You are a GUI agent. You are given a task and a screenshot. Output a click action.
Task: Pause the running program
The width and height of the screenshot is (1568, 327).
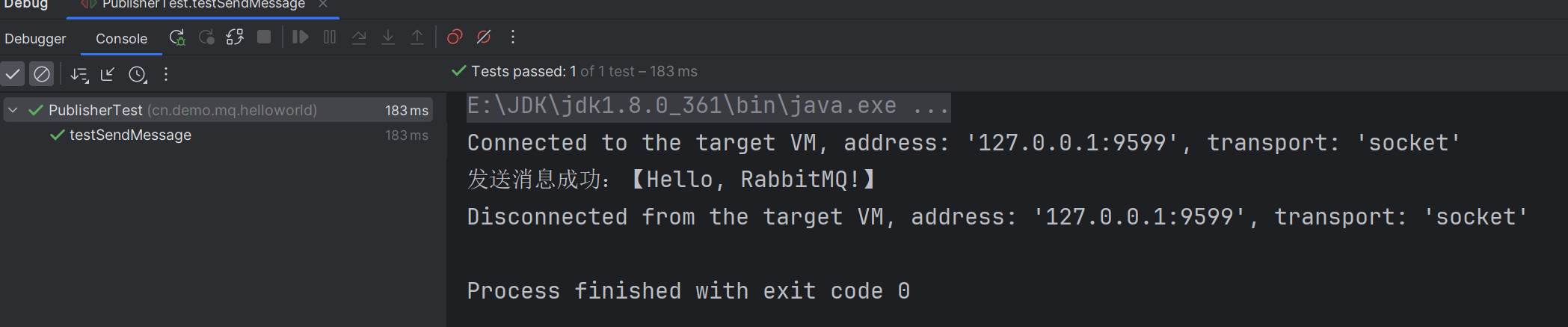tap(330, 37)
